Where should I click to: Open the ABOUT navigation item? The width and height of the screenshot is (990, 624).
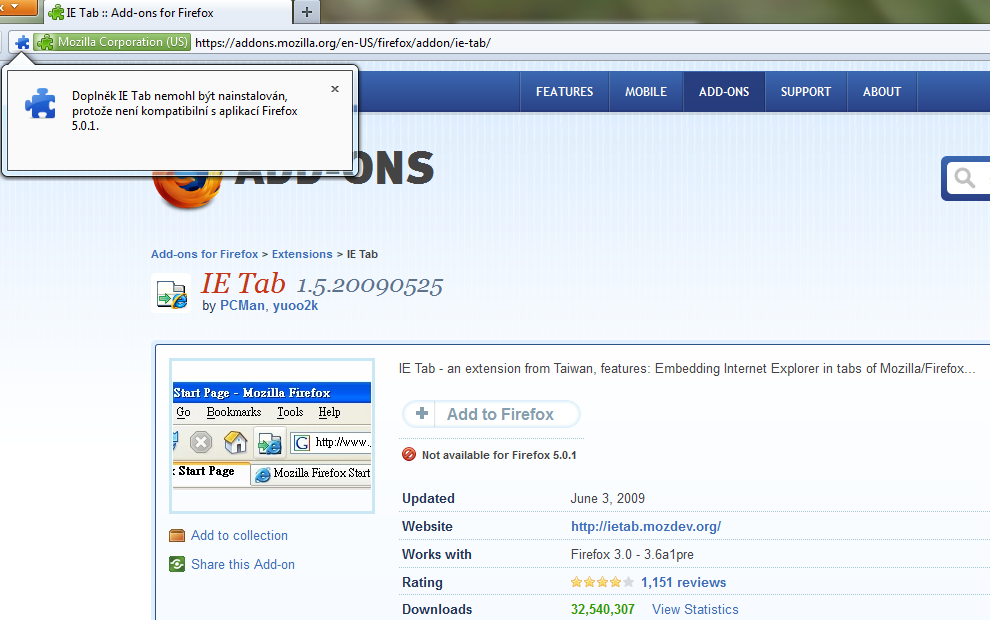click(x=882, y=92)
